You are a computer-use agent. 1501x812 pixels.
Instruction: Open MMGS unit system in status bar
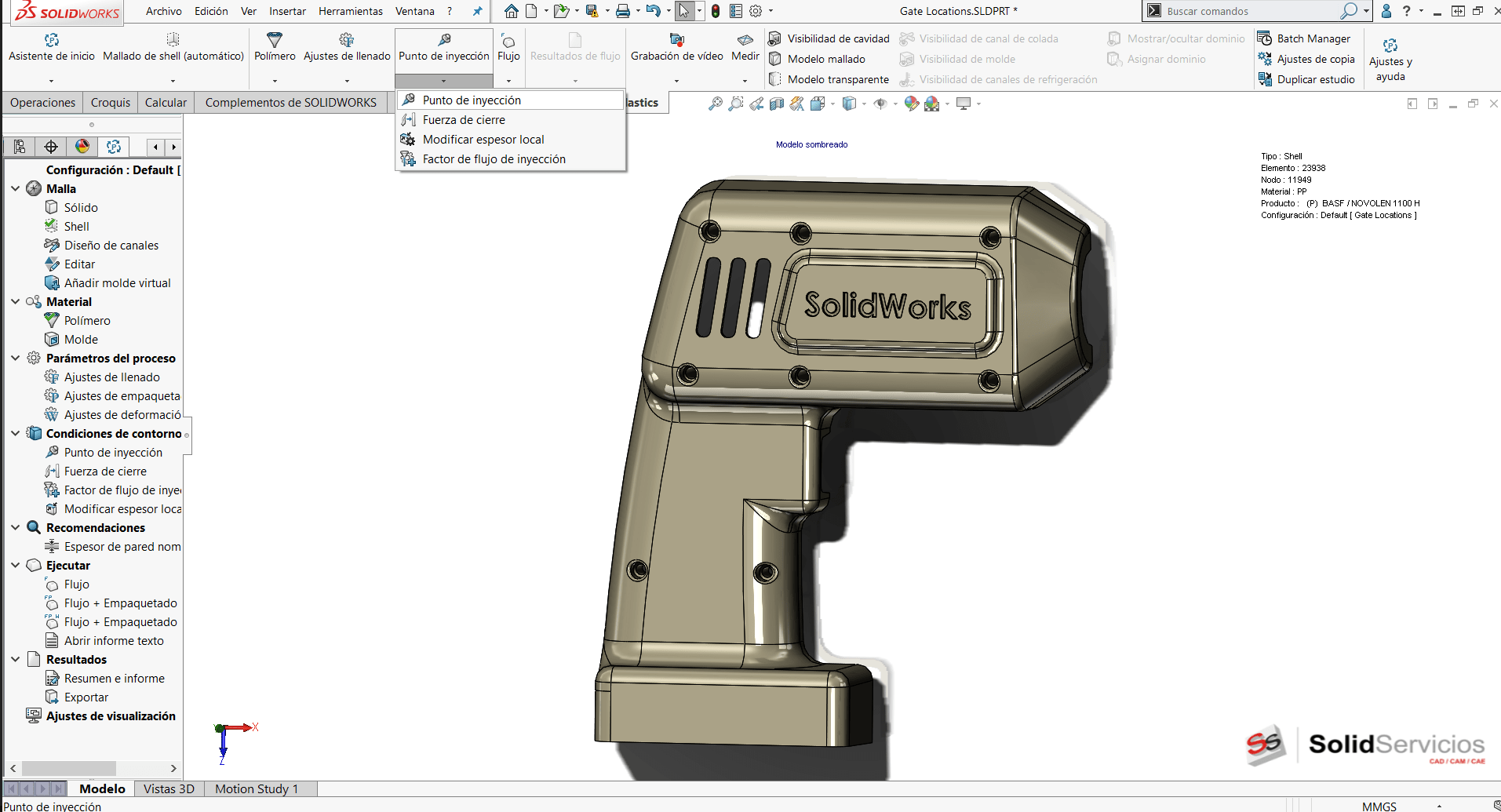click(1379, 806)
